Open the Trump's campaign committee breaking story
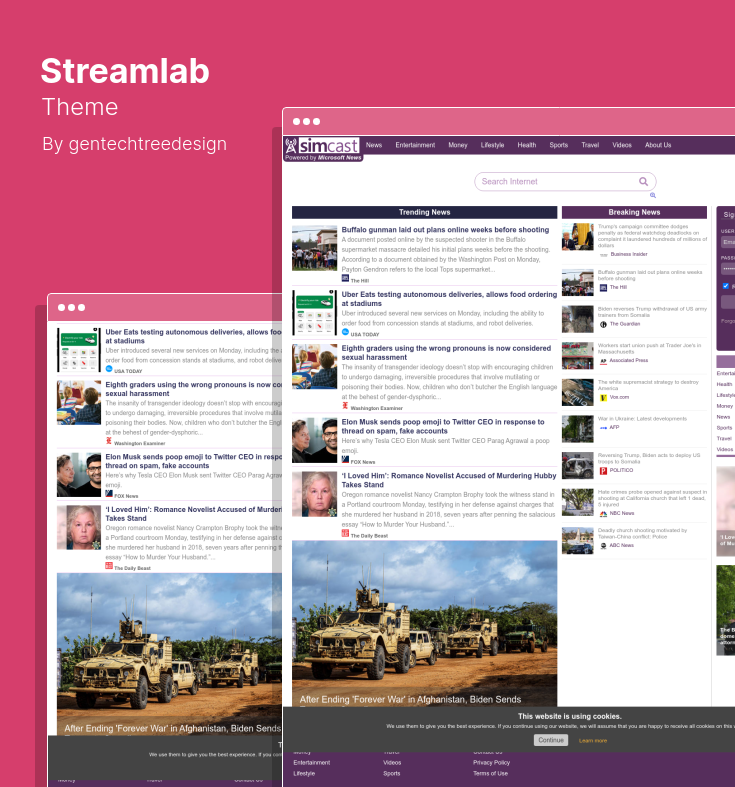The height and width of the screenshot is (787, 735). click(652, 236)
